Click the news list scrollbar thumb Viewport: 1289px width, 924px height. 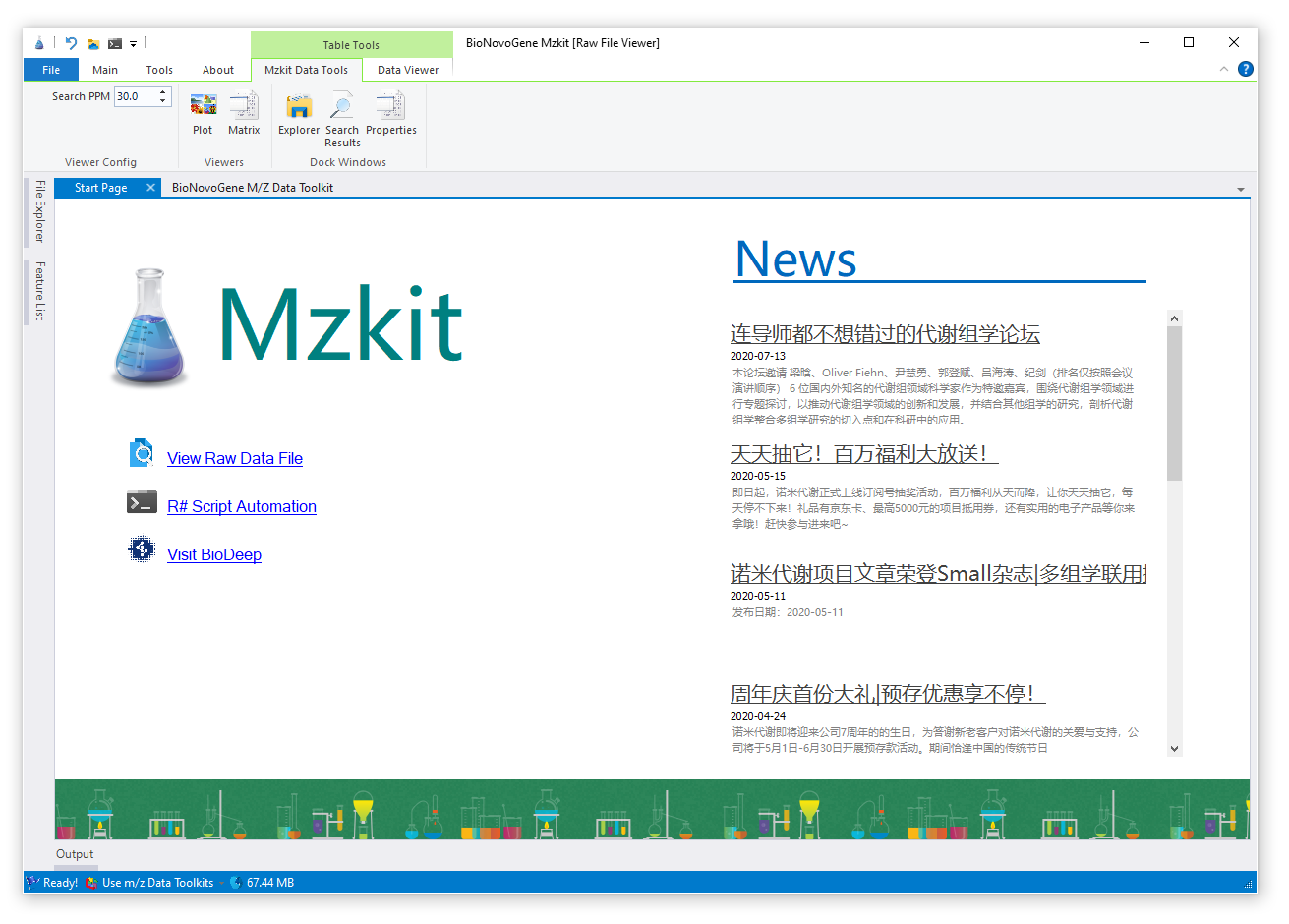click(1174, 403)
